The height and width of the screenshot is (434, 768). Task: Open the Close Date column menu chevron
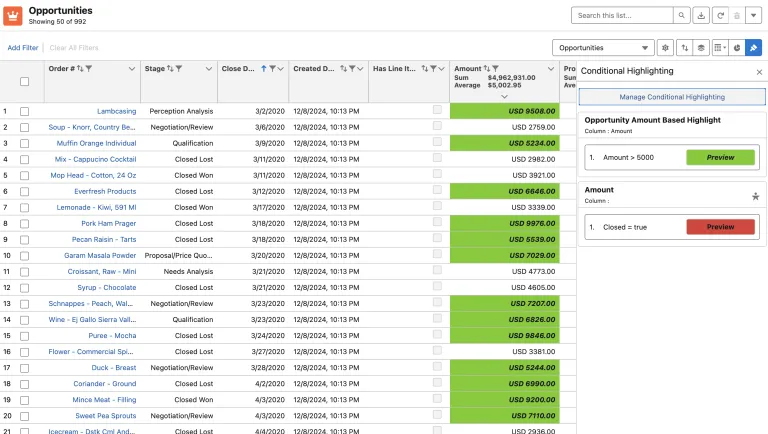pos(281,69)
